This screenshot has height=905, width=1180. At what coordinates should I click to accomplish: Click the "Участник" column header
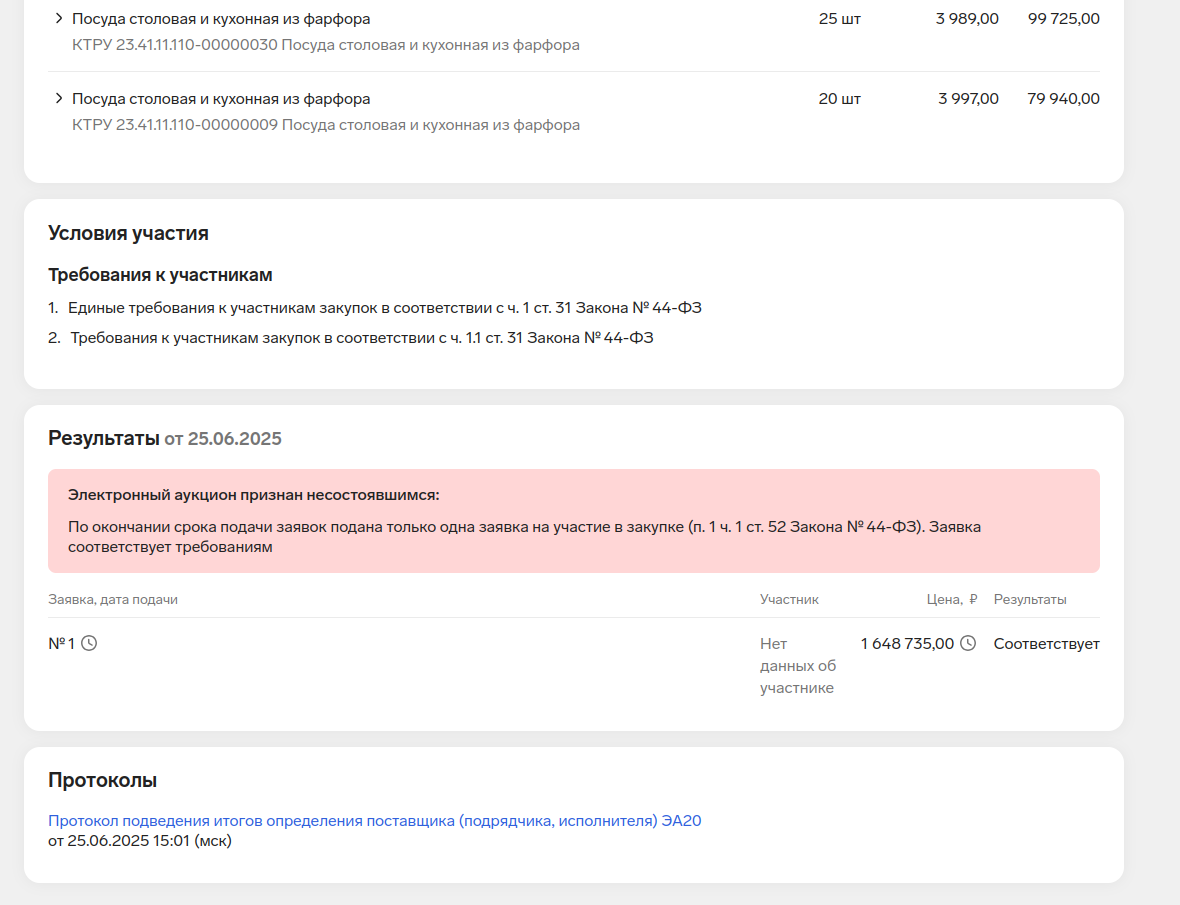[x=789, y=600]
